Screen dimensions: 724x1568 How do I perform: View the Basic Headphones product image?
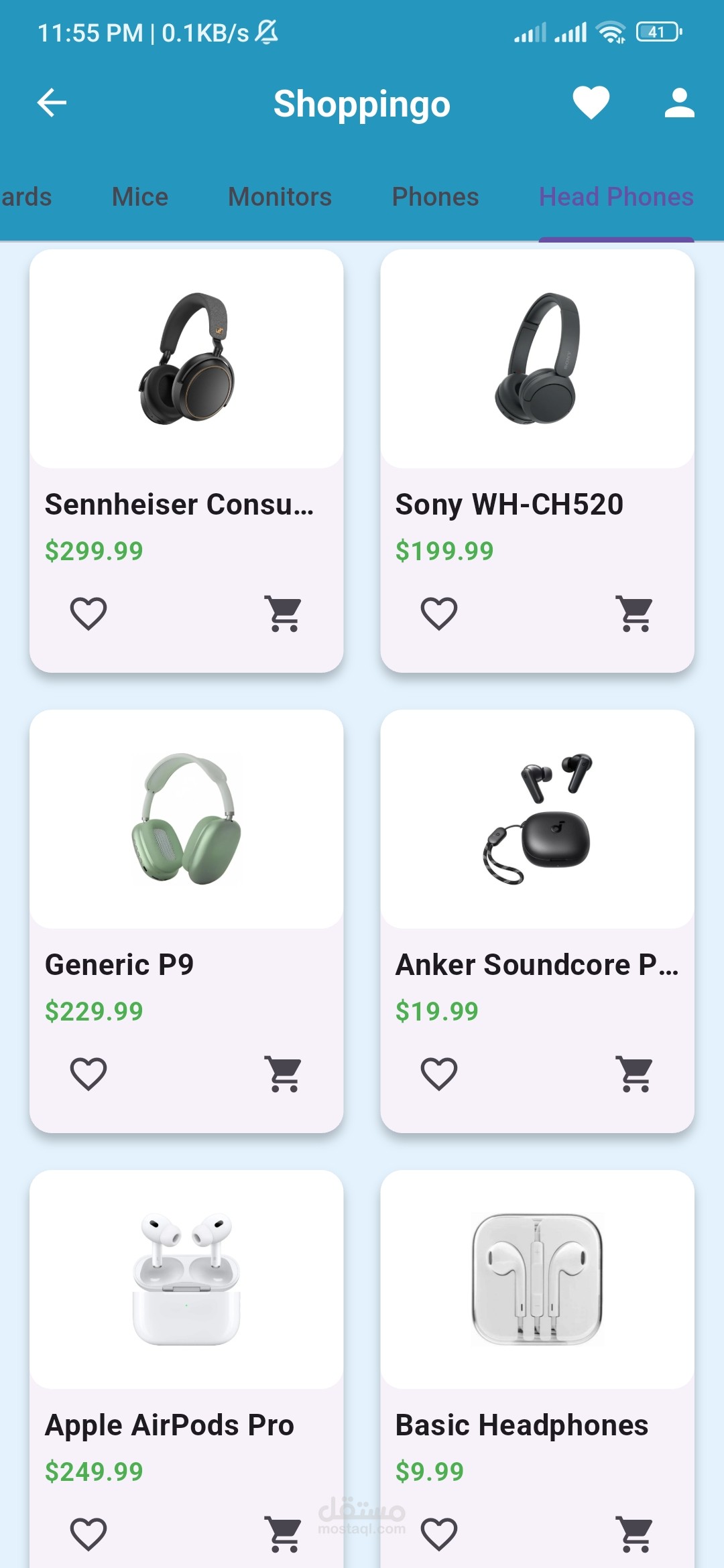537,1279
